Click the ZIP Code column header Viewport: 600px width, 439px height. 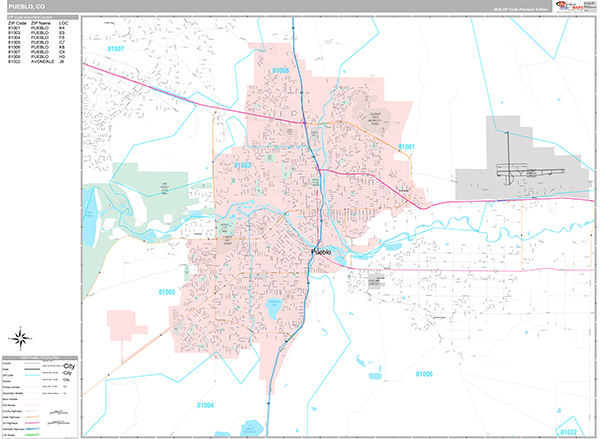pos(17,23)
